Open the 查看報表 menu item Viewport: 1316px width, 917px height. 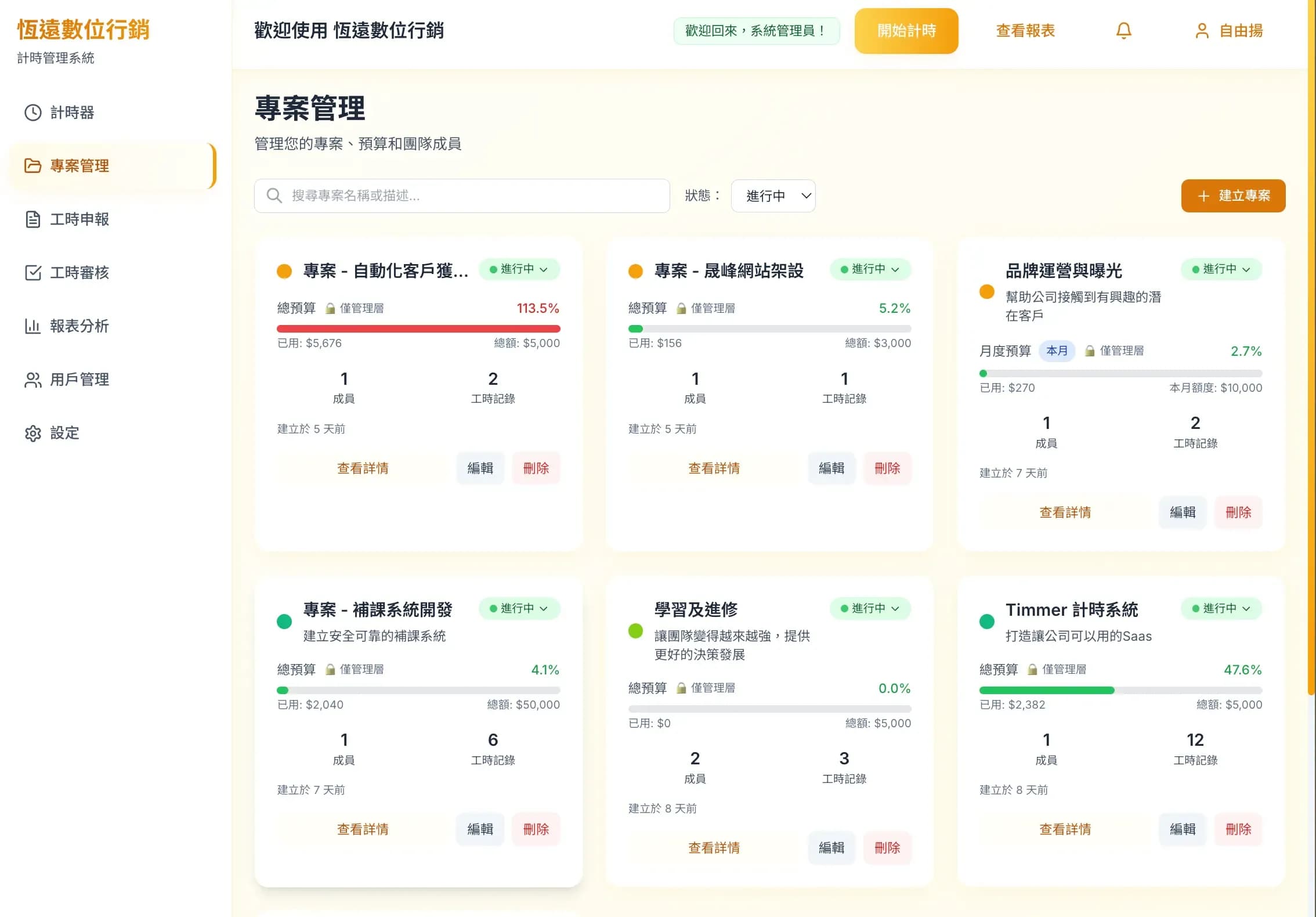tap(1025, 31)
